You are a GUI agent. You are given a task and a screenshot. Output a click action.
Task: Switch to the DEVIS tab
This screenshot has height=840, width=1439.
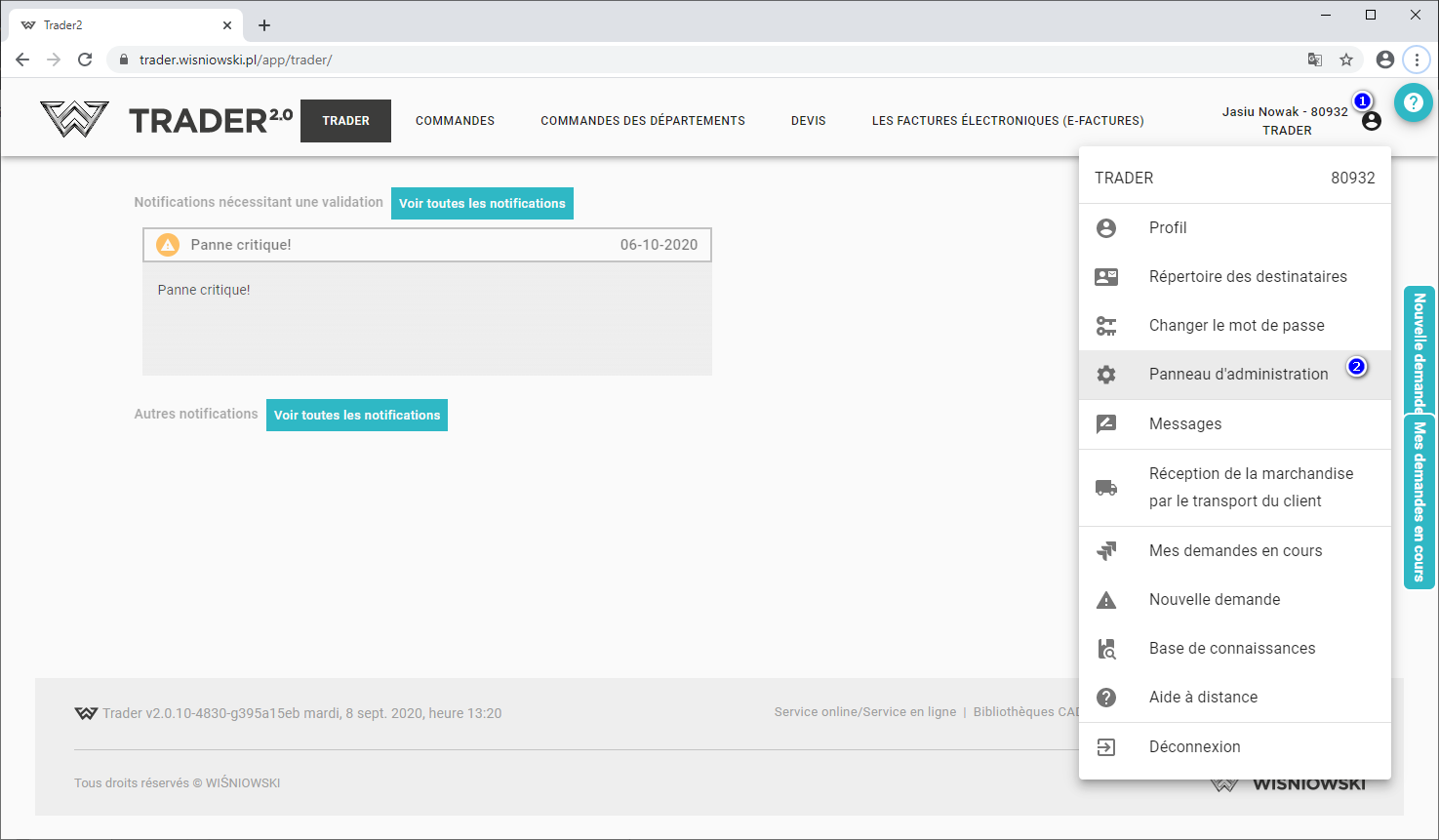point(808,121)
